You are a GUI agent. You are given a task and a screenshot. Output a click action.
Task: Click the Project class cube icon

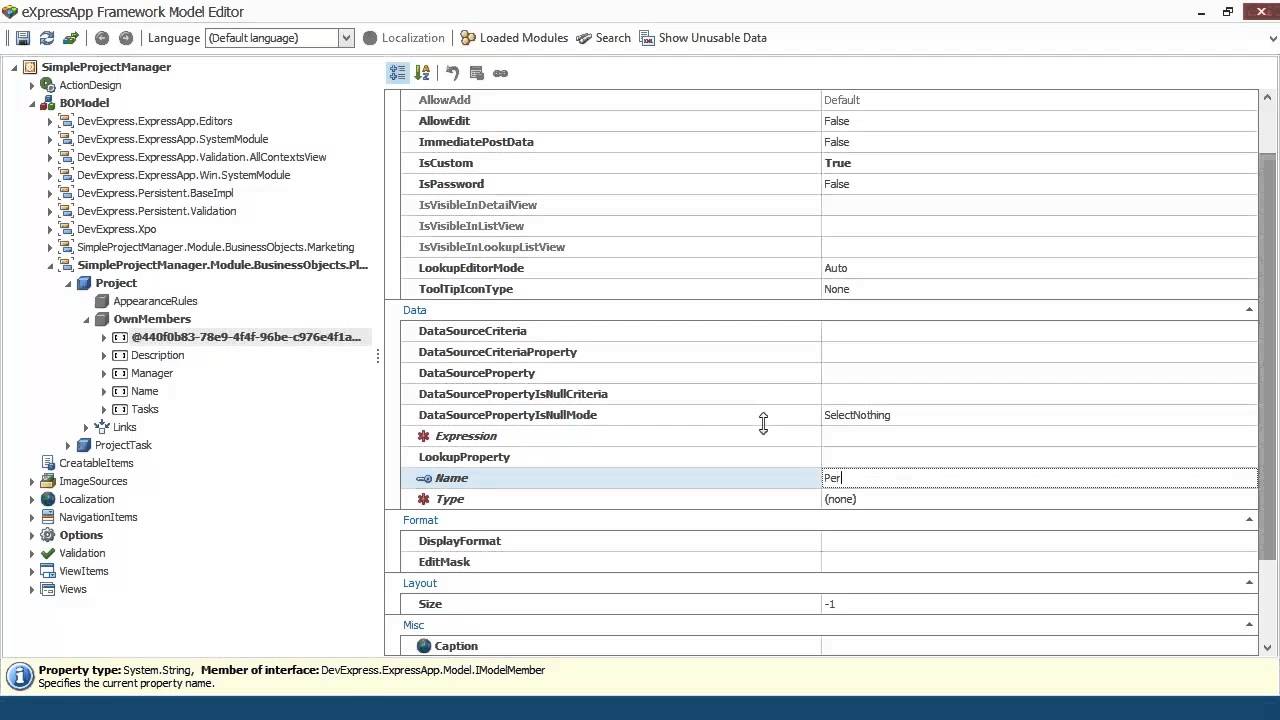(x=84, y=283)
